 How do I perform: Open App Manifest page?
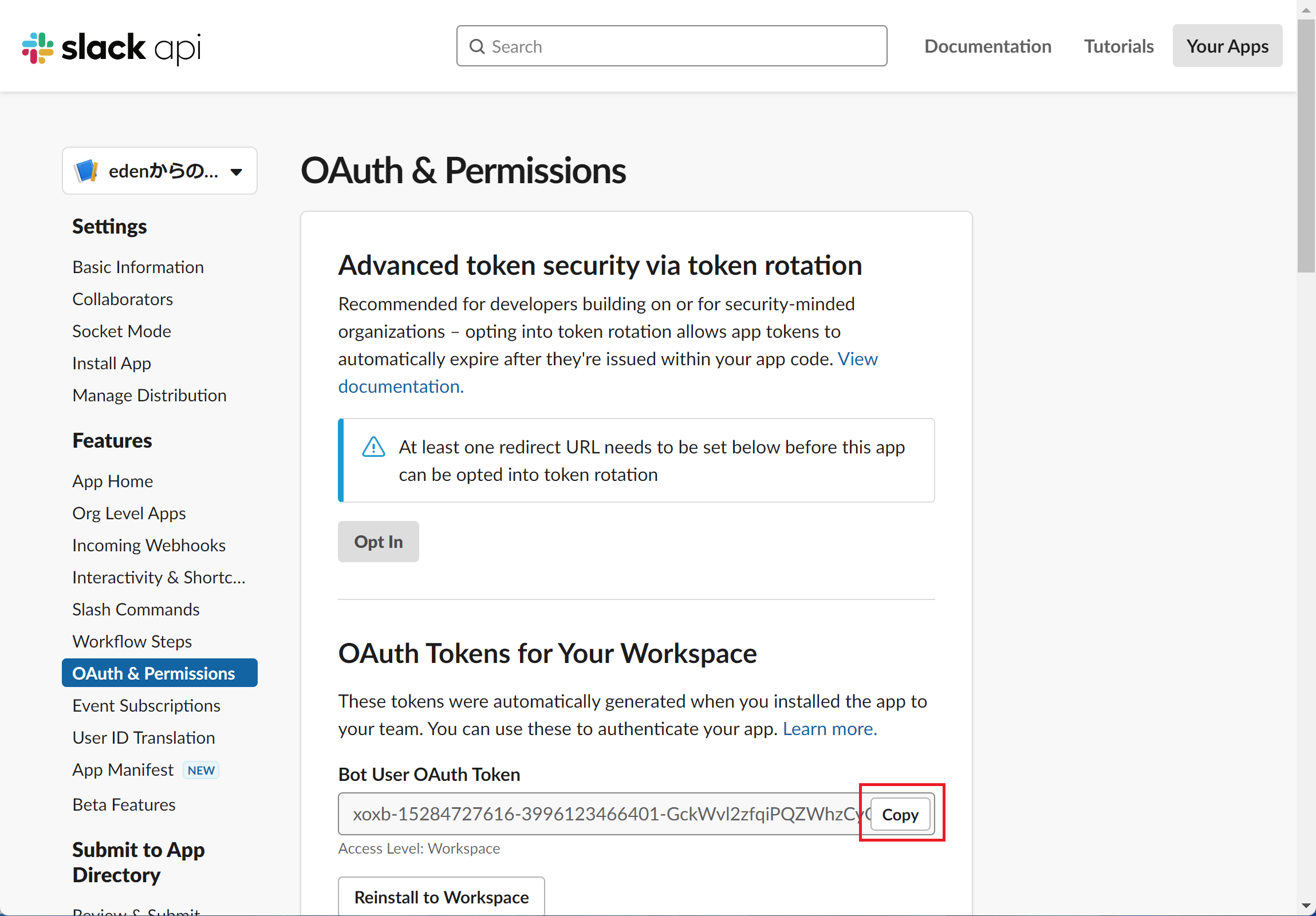point(123,770)
